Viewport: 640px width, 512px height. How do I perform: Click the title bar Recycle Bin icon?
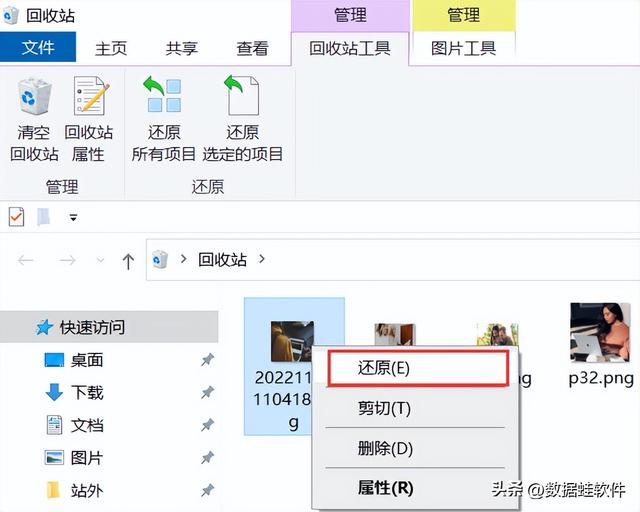tap(10, 16)
